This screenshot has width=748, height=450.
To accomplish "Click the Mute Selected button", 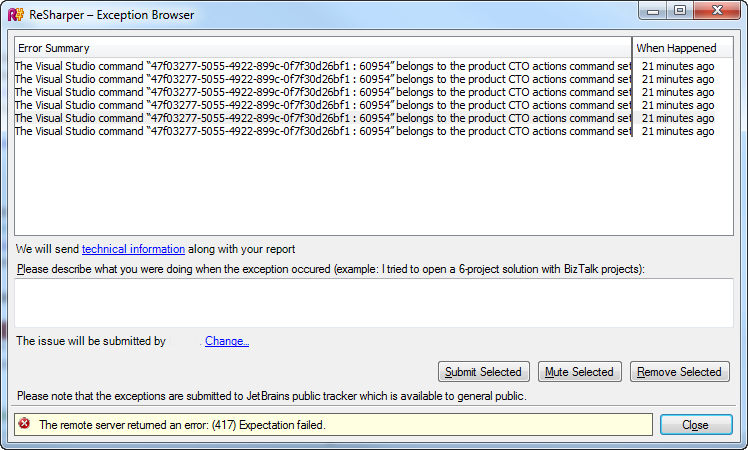I will click(x=580, y=372).
